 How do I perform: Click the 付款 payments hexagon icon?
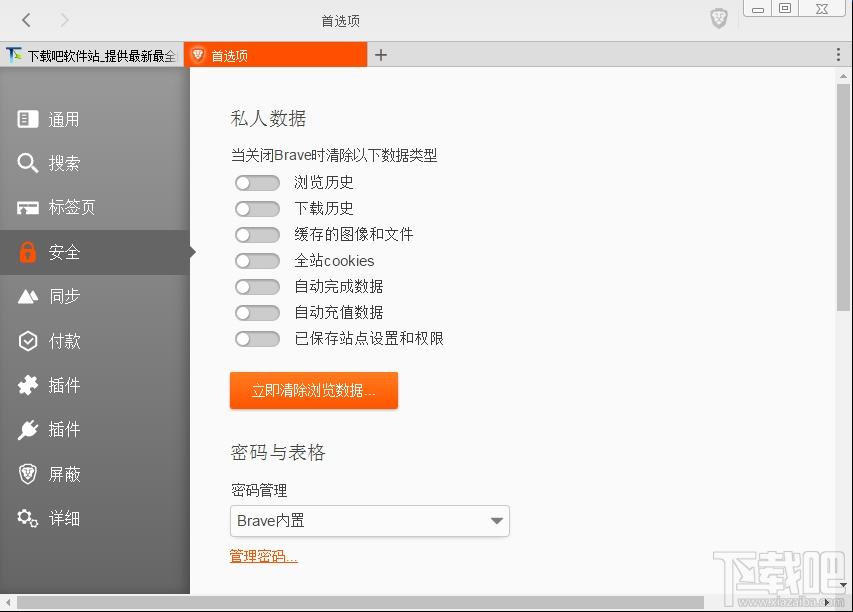click(x=28, y=341)
